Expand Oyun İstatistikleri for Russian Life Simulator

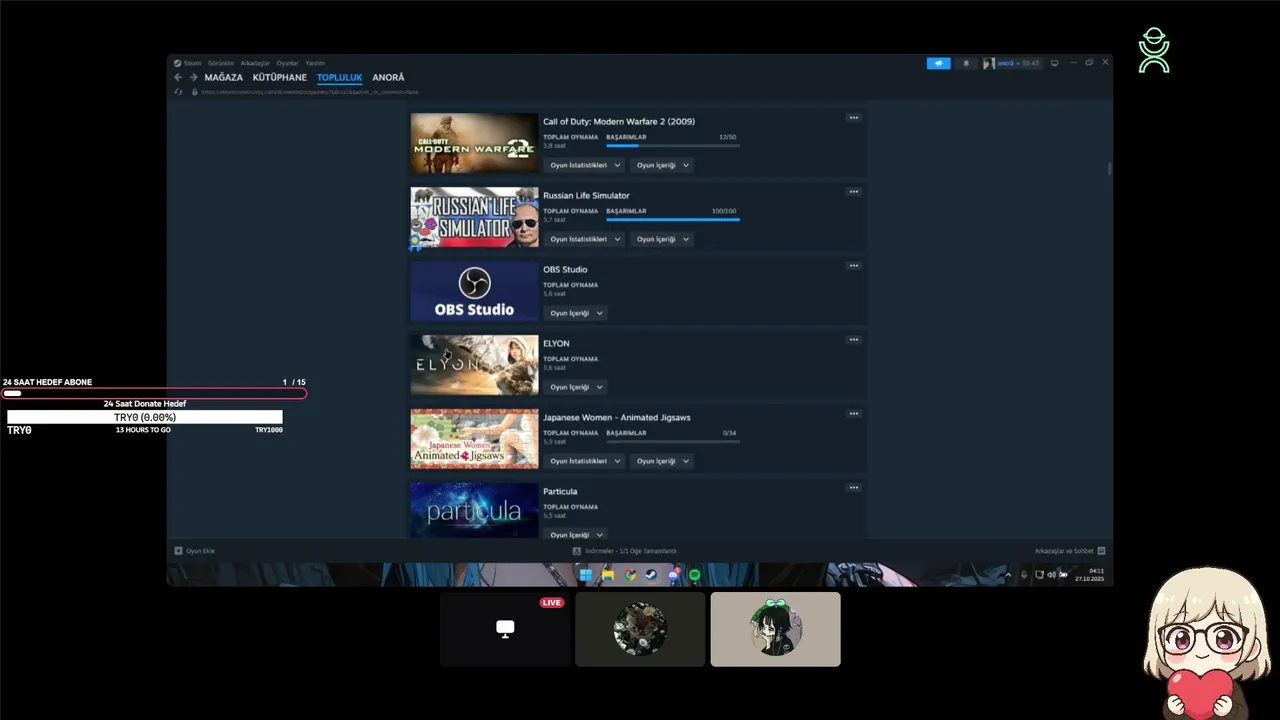[585, 239]
